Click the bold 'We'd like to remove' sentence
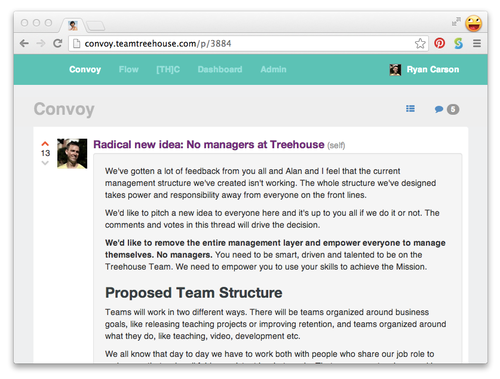The image size is (500, 379). (x=275, y=249)
